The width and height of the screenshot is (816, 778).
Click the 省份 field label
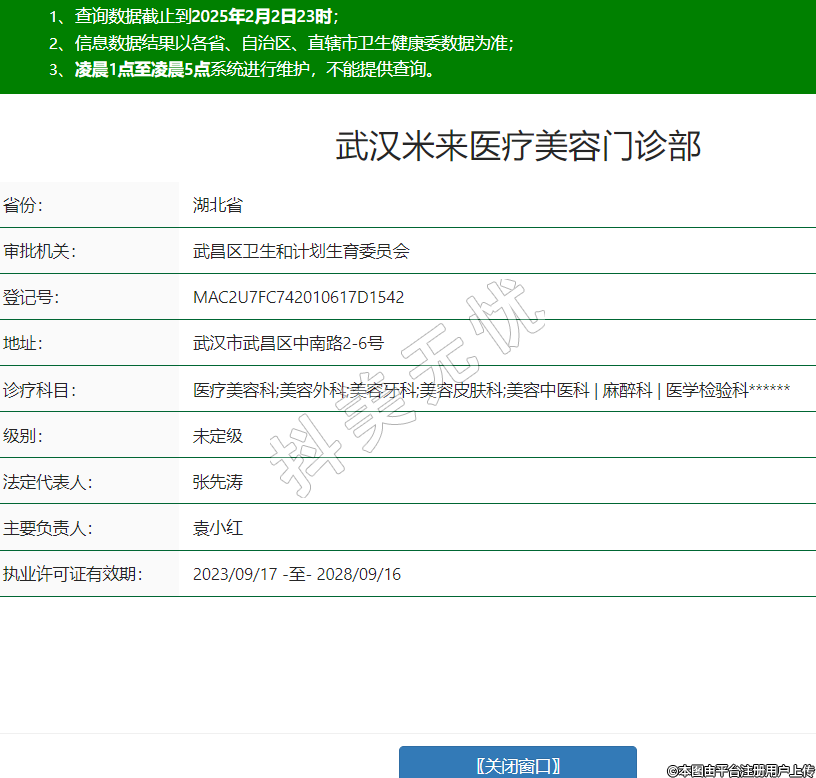tap(23, 206)
